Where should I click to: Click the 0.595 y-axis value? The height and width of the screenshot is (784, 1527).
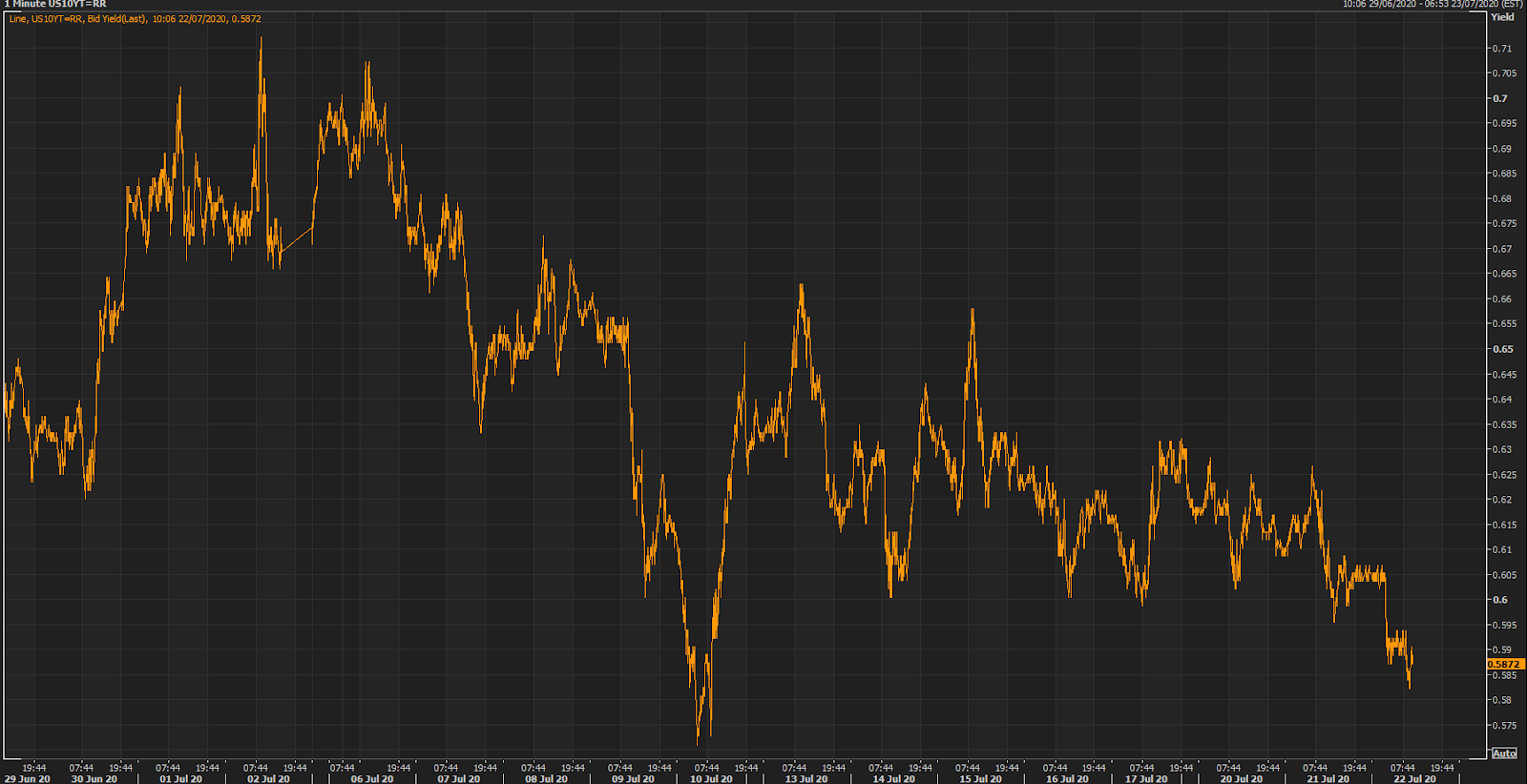(x=1504, y=626)
